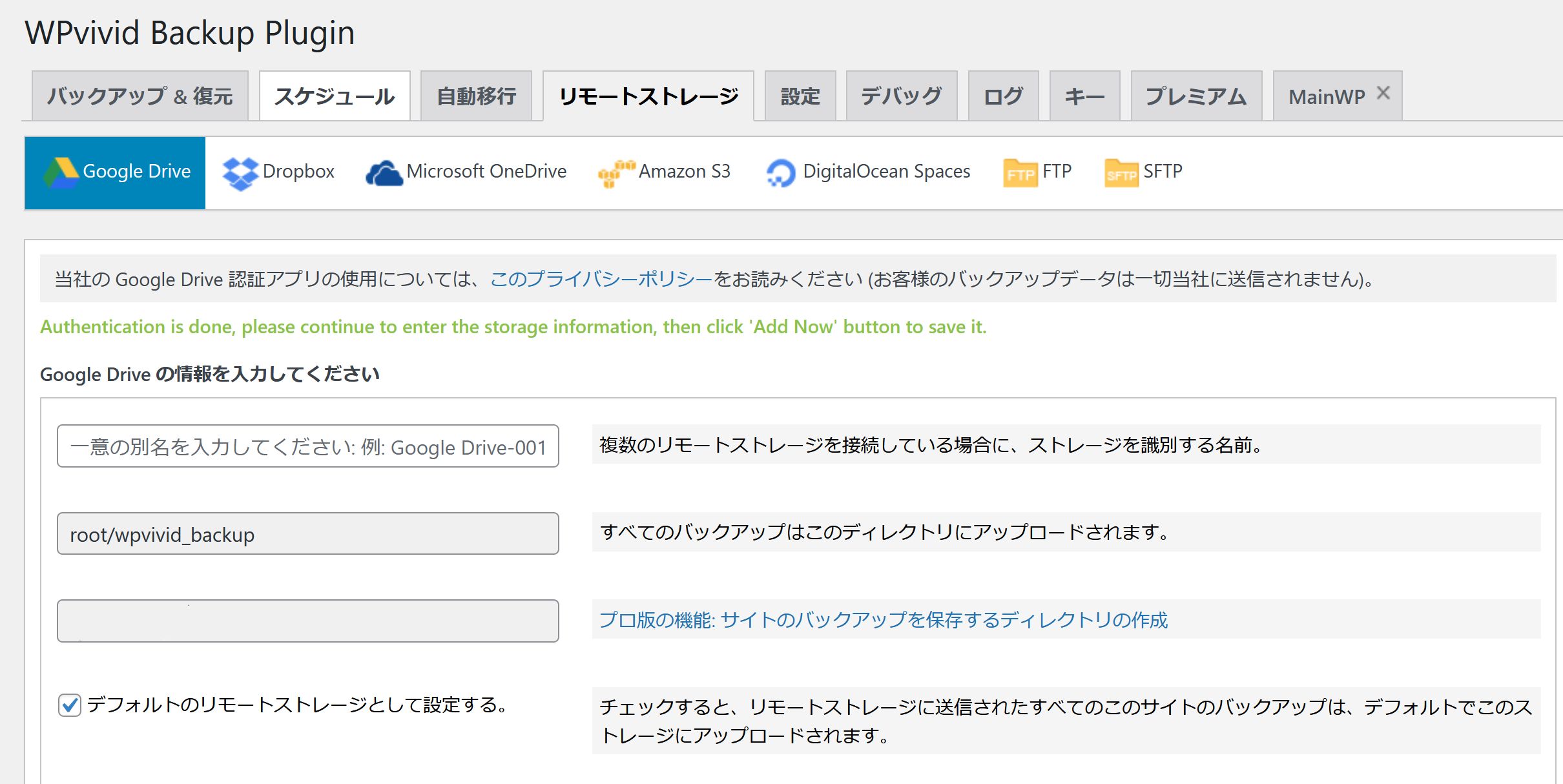Click the Amazon S3 cubes icon
Screen dimensions: 1563x784
tap(617, 173)
